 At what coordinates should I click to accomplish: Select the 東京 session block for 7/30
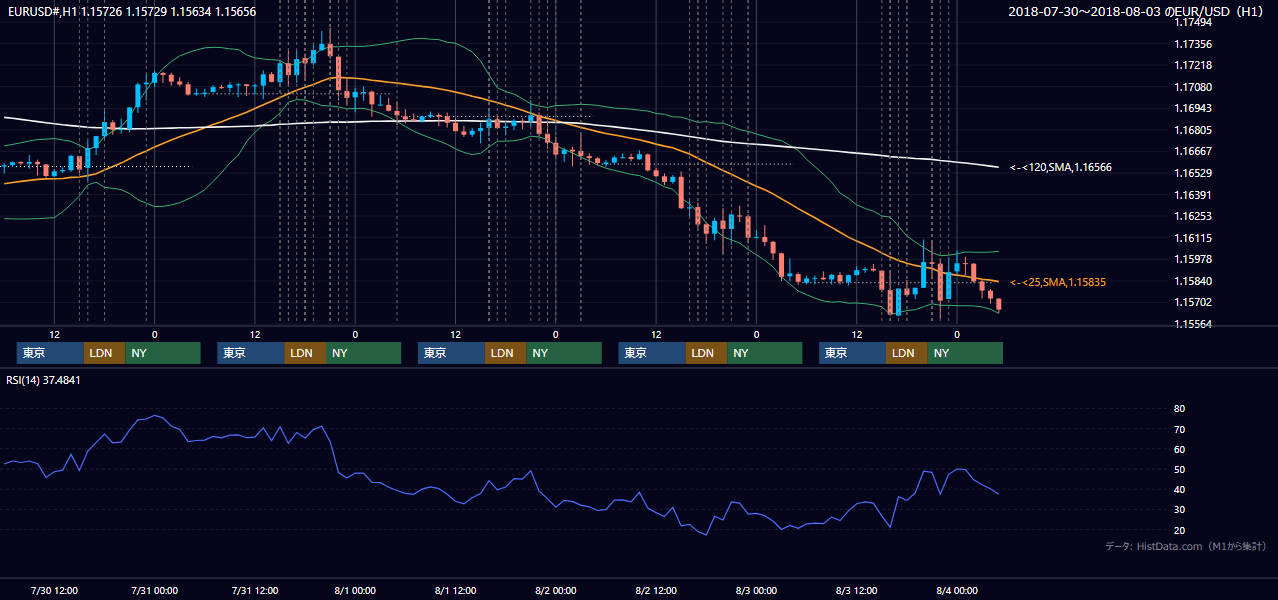click(x=50, y=353)
